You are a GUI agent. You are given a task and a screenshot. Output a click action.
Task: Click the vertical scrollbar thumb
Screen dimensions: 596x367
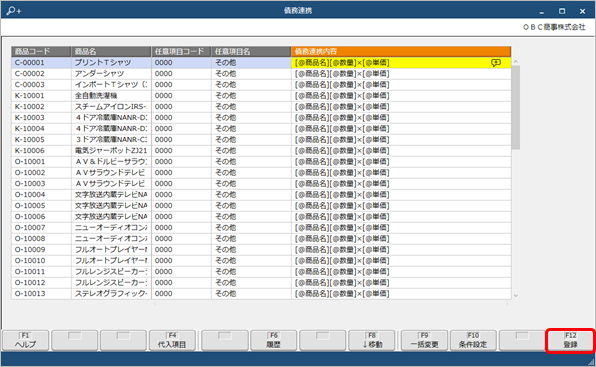[515, 108]
